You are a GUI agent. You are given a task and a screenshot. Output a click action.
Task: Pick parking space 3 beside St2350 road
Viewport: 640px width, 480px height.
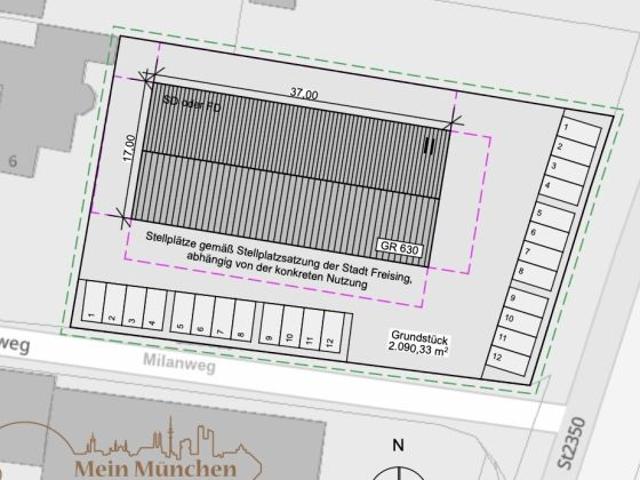[x=569, y=170]
